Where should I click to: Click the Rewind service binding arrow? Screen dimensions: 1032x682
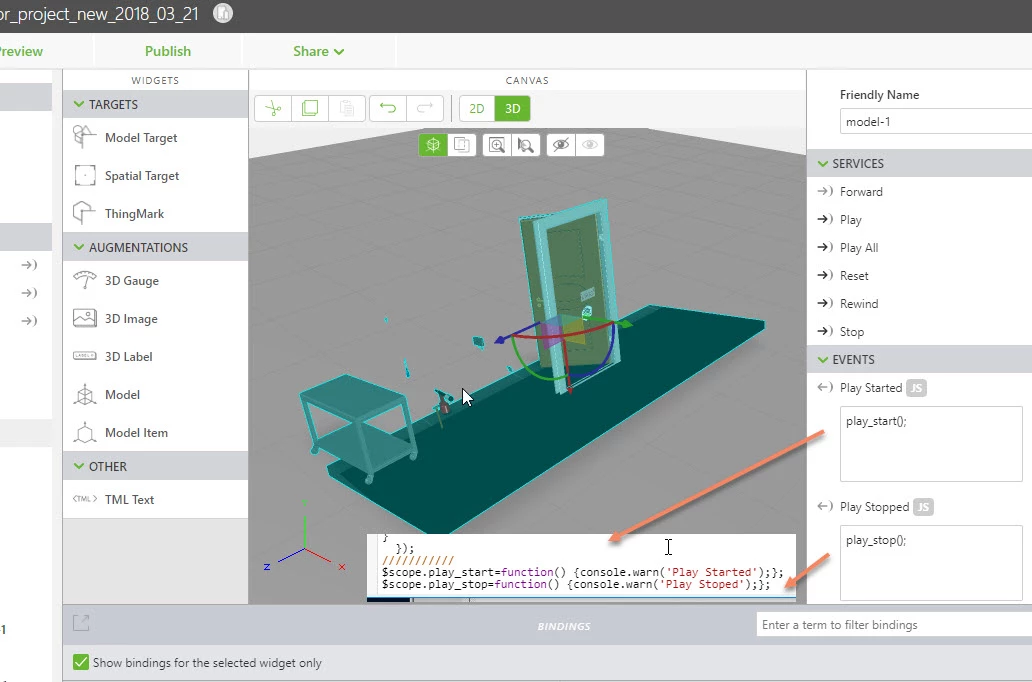coord(825,303)
